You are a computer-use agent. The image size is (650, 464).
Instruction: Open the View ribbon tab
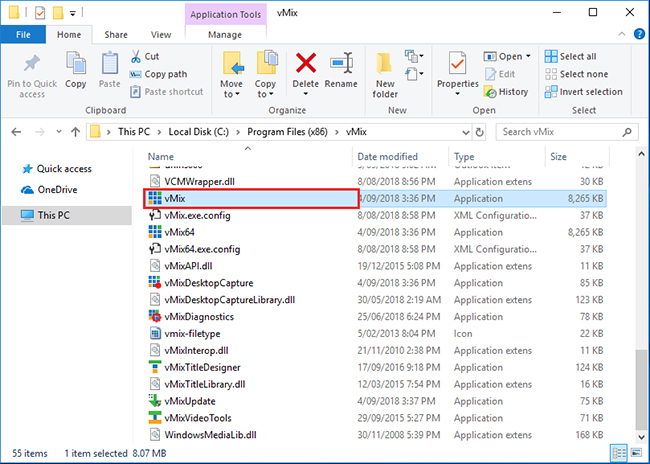coord(160,34)
